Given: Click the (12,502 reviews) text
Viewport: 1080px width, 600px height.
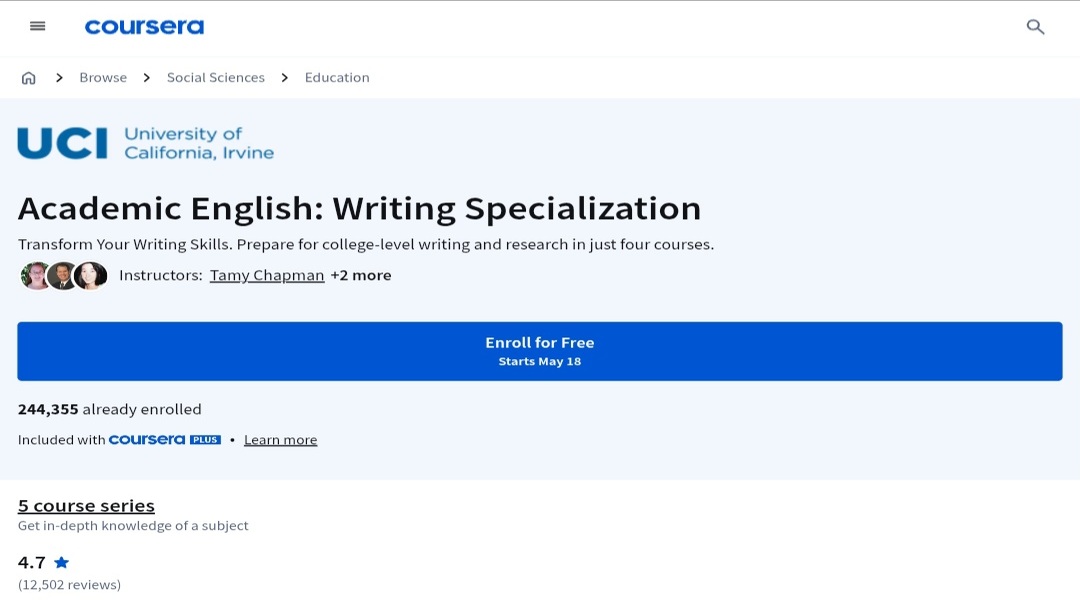Looking at the screenshot, I should point(69,584).
